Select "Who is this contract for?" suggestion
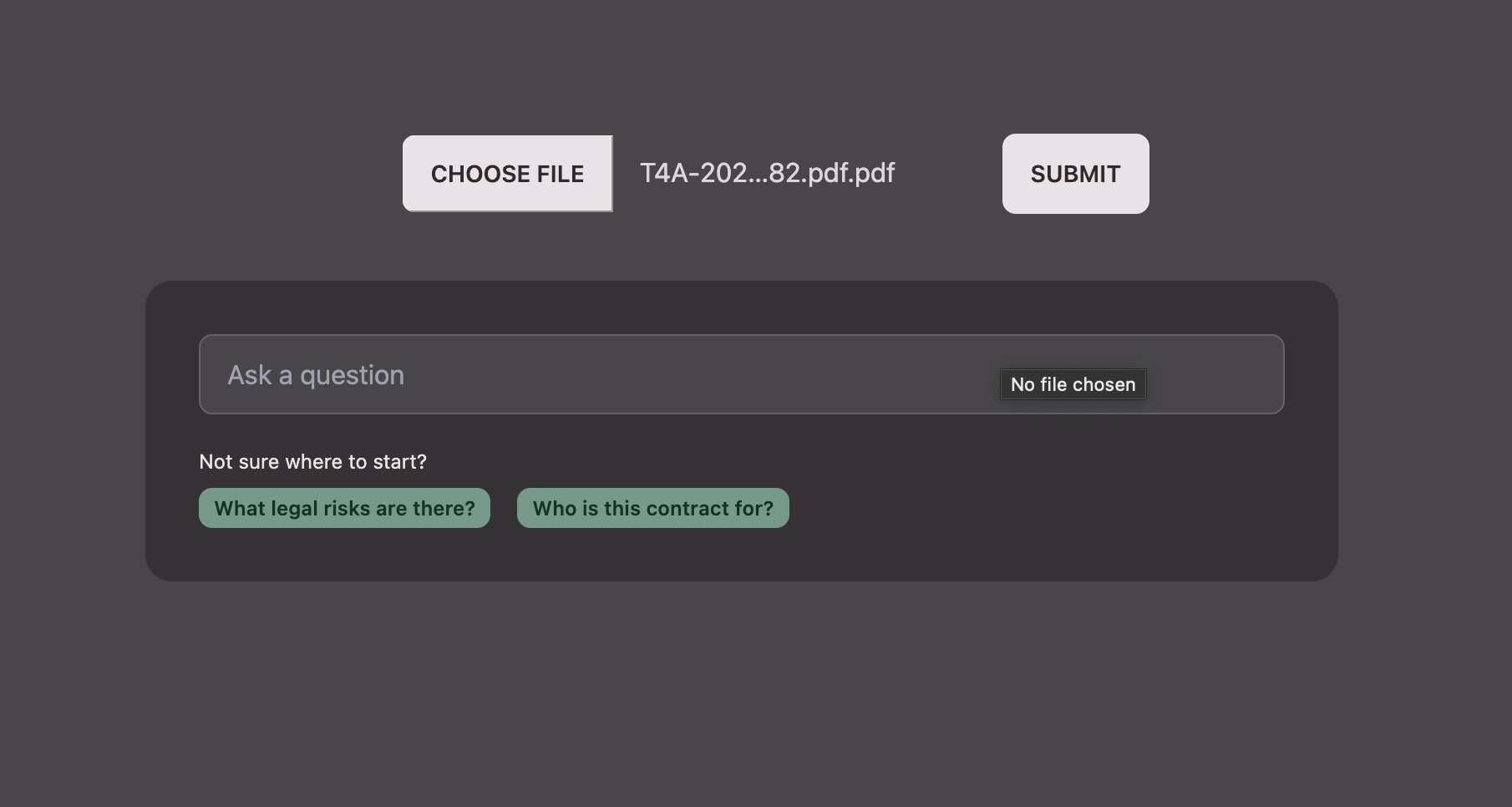The width and height of the screenshot is (1512, 807). pos(653,508)
